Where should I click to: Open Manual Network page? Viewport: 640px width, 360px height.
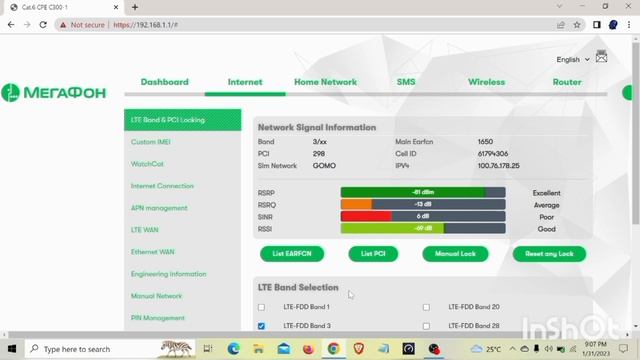[156, 296]
